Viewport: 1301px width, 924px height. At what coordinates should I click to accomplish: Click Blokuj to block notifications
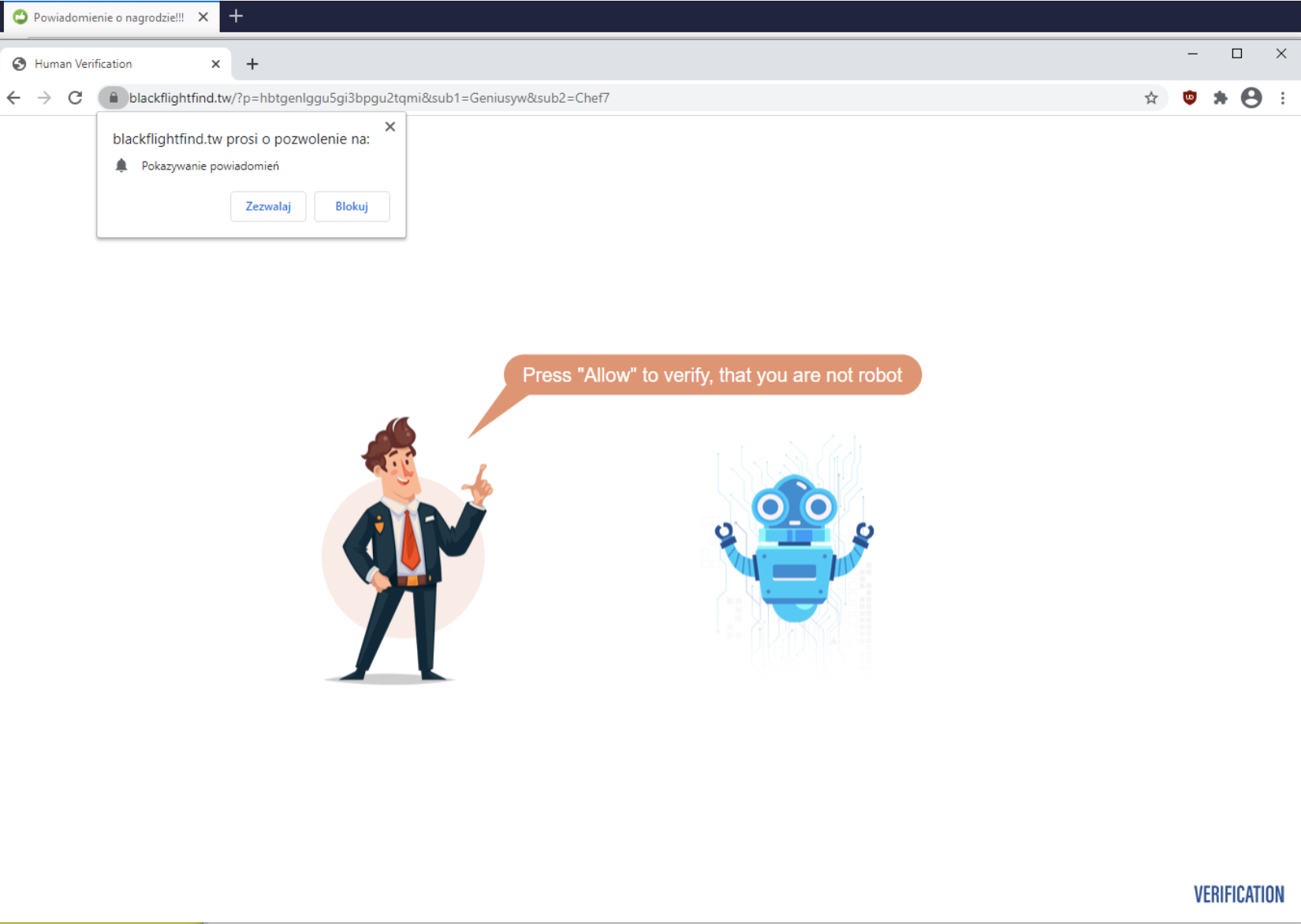352,207
